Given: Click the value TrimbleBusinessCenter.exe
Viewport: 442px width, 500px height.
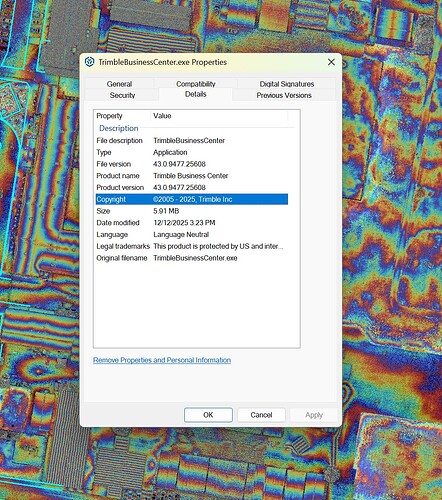Looking at the screenshot, I should coord(195,258).
